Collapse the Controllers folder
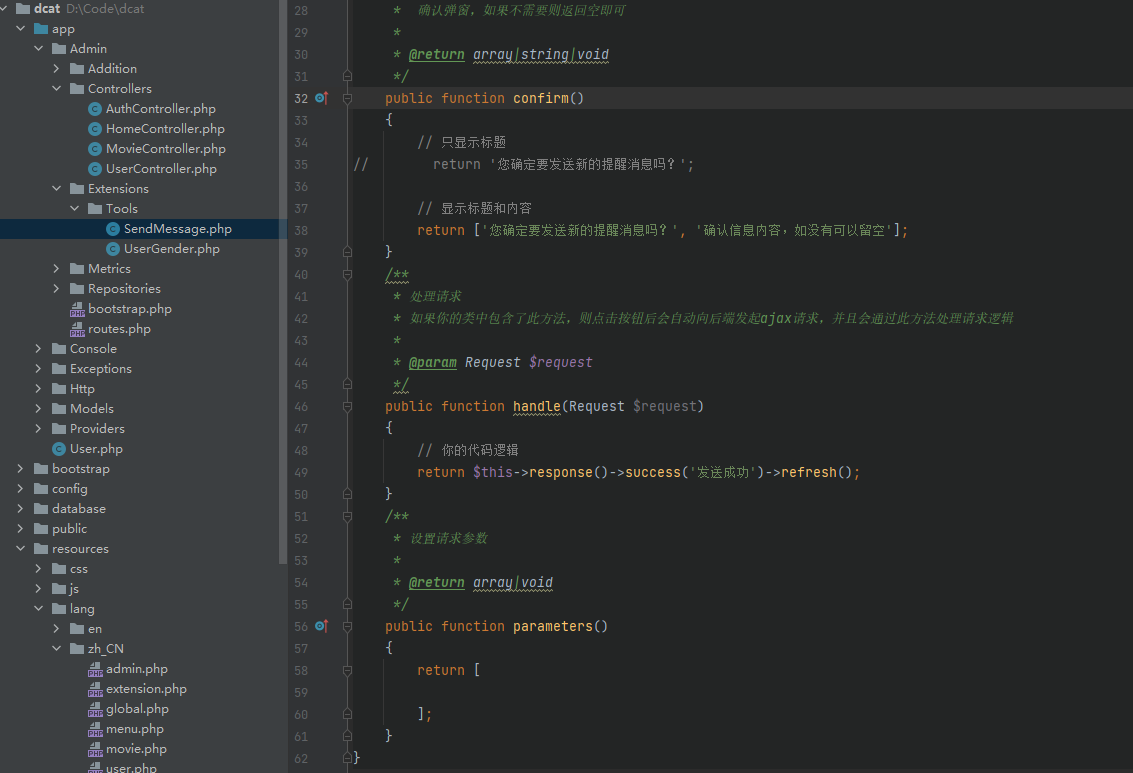The width and height of the screenshot is (1133, 773). [57, 89]
